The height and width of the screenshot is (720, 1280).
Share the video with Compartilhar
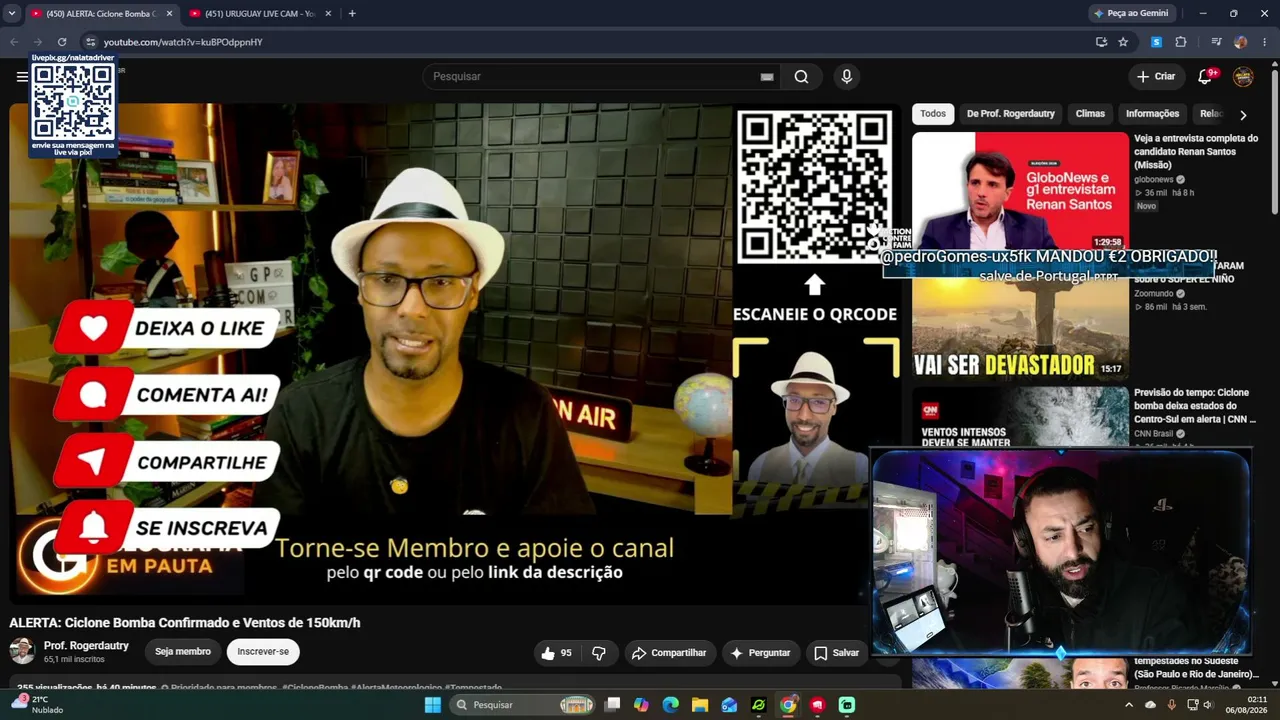(670, 653)
